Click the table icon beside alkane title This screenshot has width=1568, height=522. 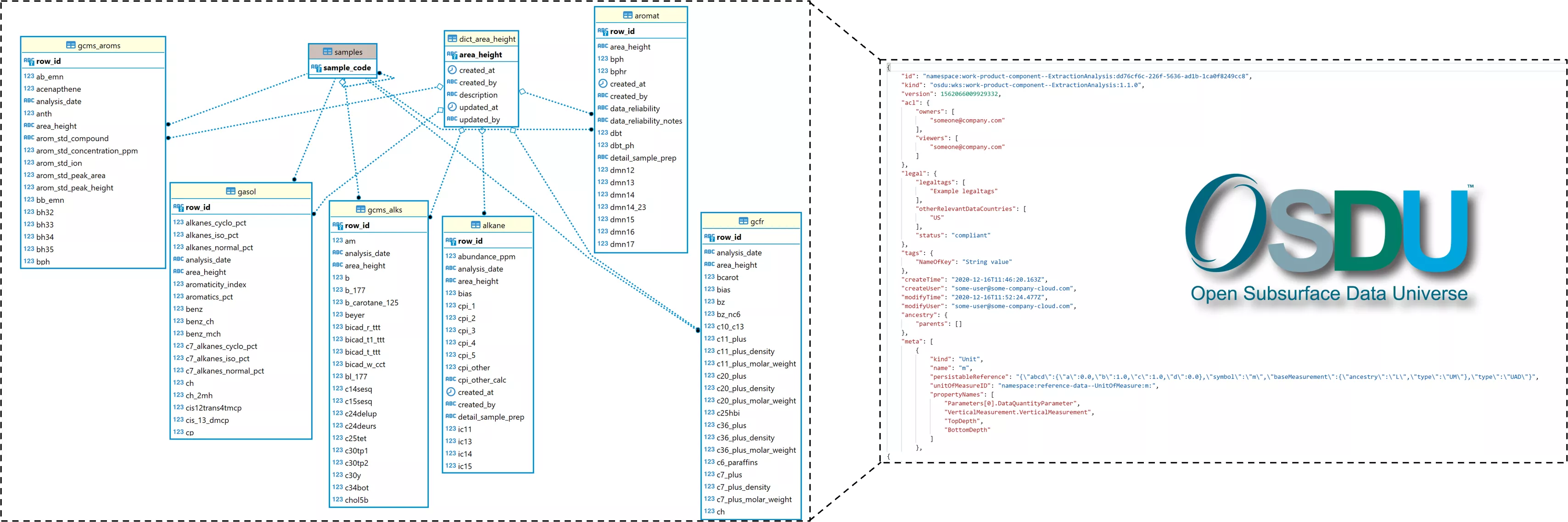[x=476, y=225]
